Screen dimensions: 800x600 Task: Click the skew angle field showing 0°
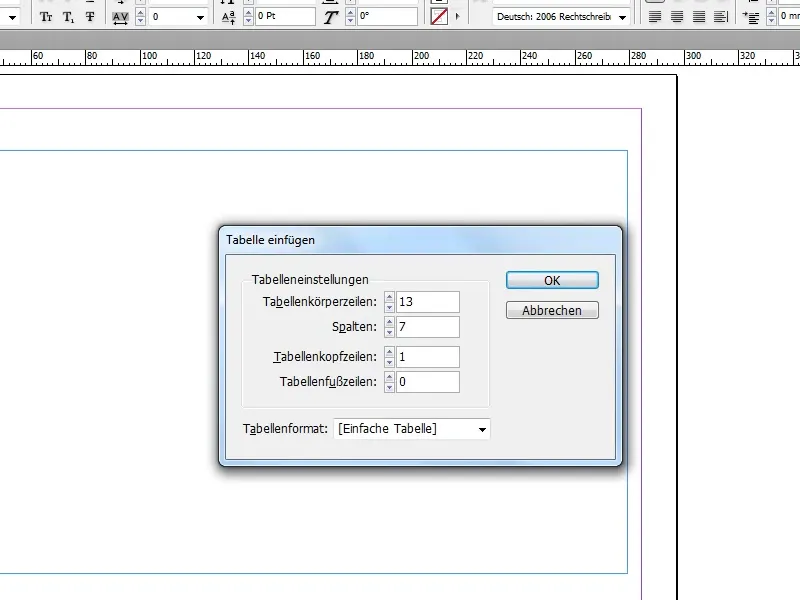coord(387,16)
